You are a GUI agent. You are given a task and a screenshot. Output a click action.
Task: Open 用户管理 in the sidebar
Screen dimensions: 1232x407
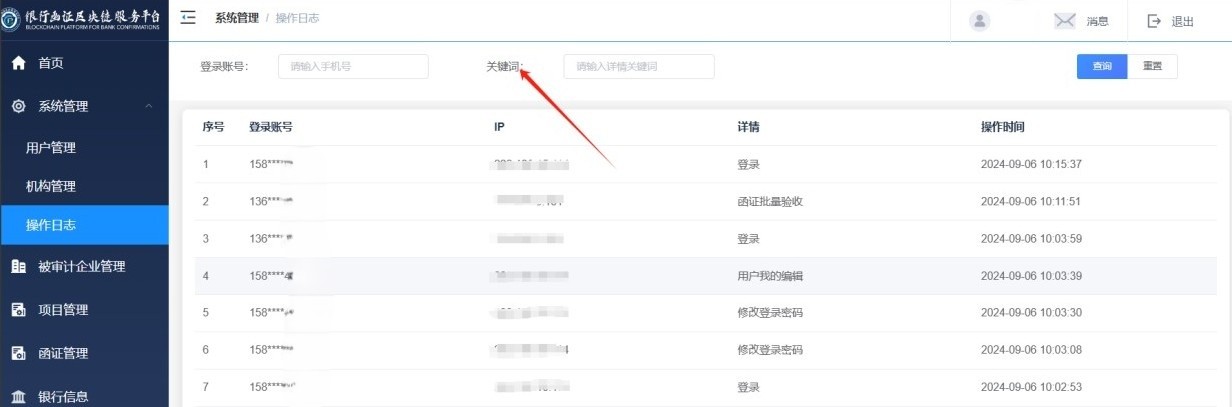pyautogui.click(x=51, y=148)
